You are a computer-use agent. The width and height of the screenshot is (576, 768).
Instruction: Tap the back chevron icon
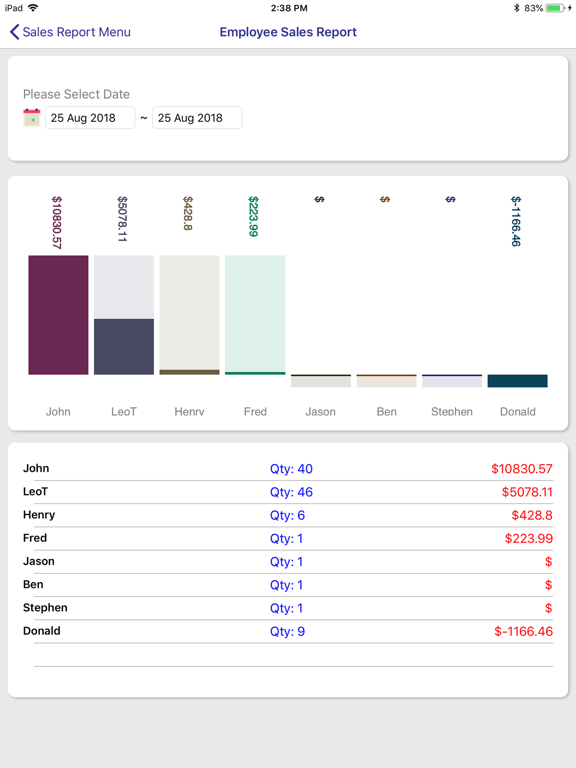(15, 32)
